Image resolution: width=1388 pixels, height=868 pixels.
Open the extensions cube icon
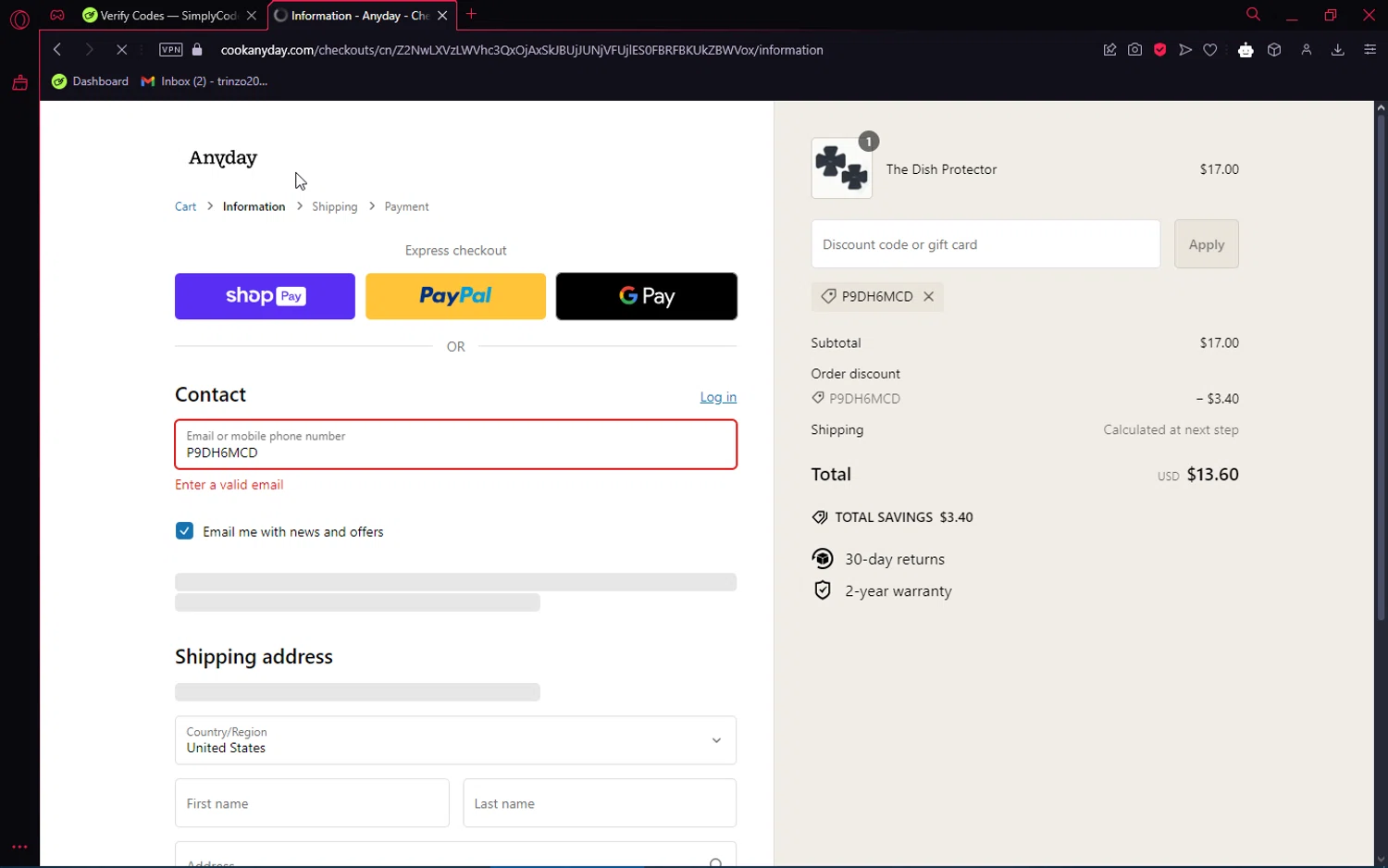pyautogui.click(x=1274, y=50)
